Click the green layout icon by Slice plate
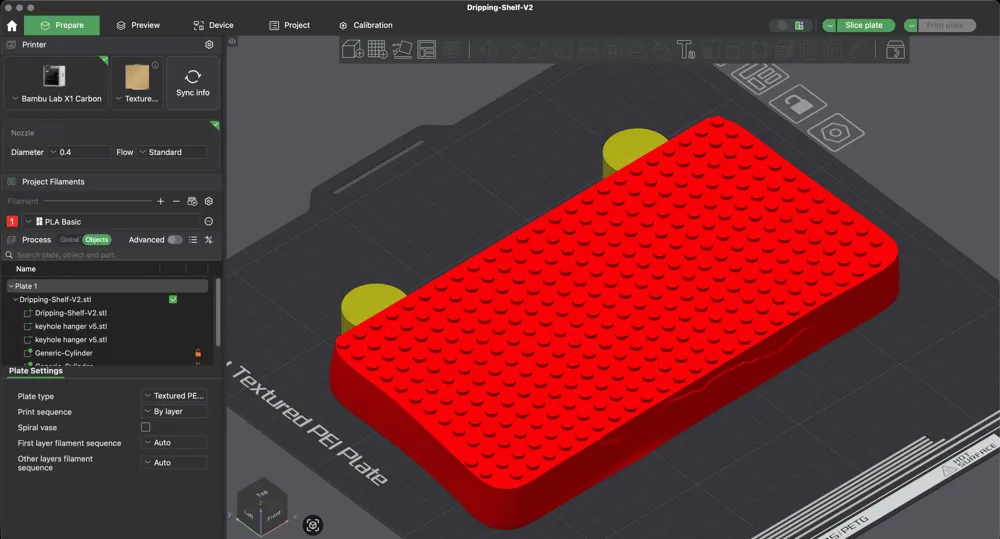This screenshot has width=1000, height=539. [799, 26]
